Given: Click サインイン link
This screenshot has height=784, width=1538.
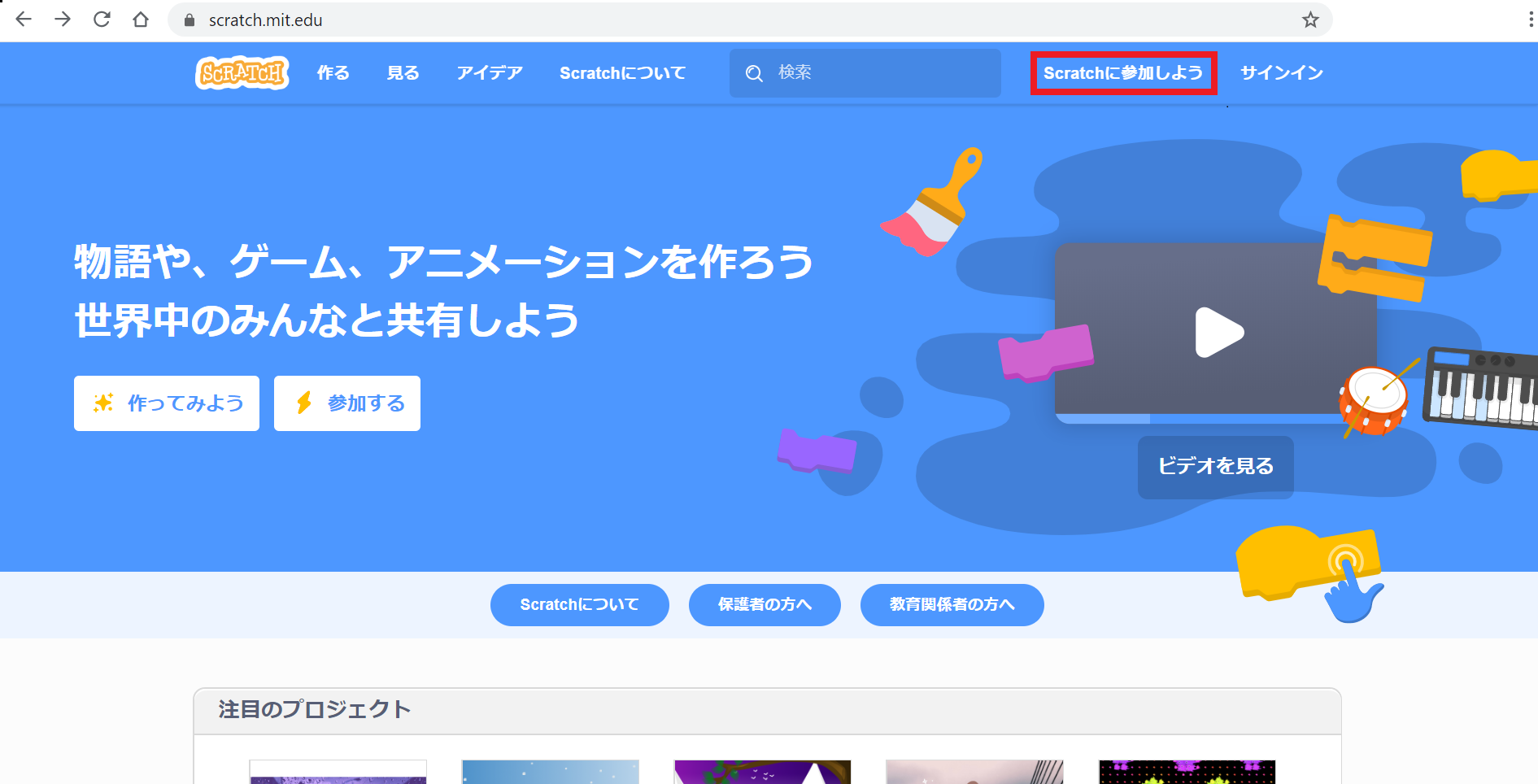Looking at the screenshot, I should coord(1282,73).
